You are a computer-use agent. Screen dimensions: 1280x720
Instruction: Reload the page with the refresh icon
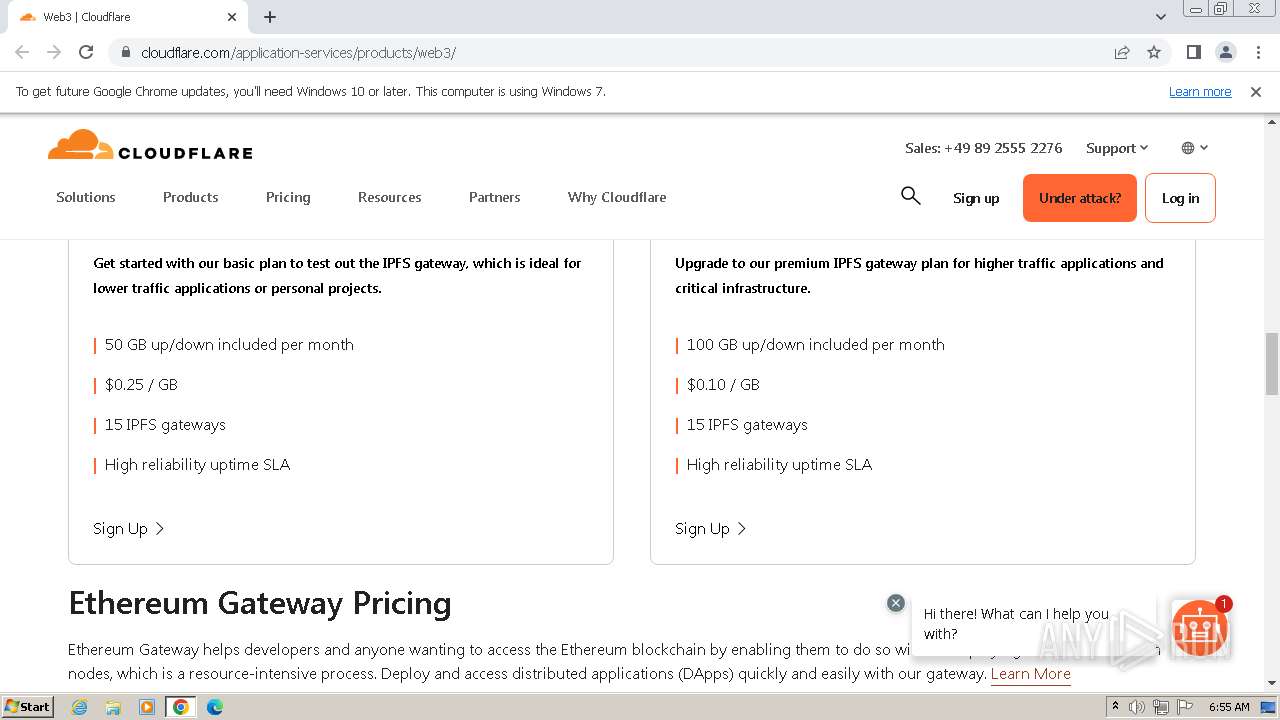coord(86,52)
